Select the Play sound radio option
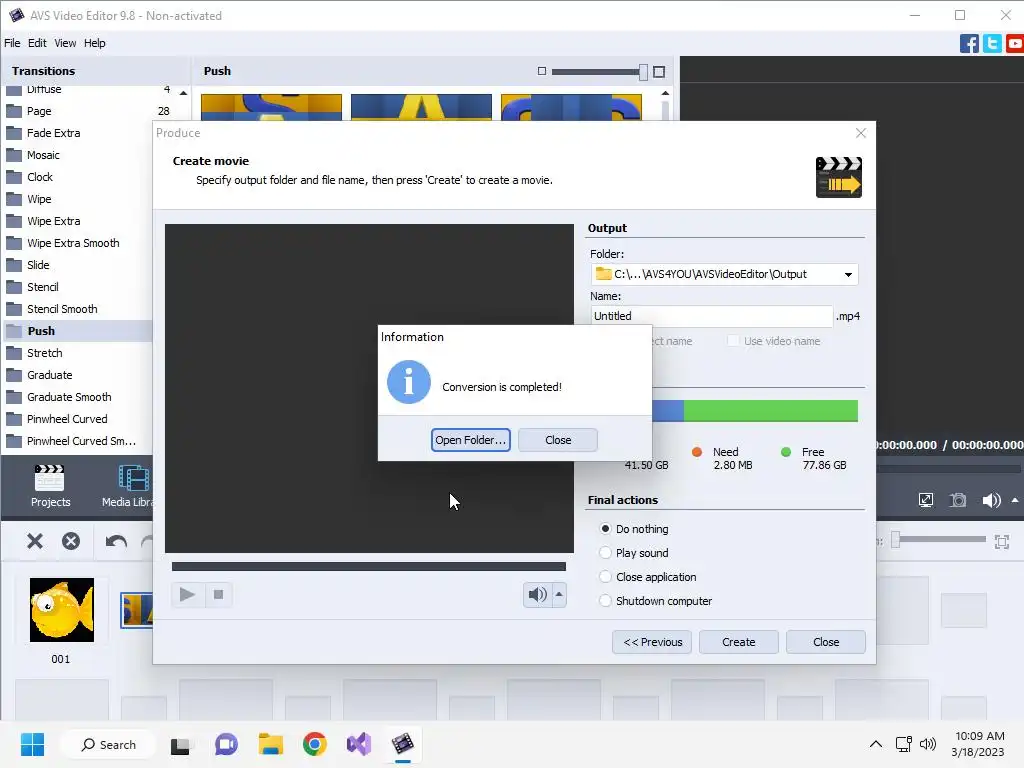 pyautogui.click(x=605, y=553)
